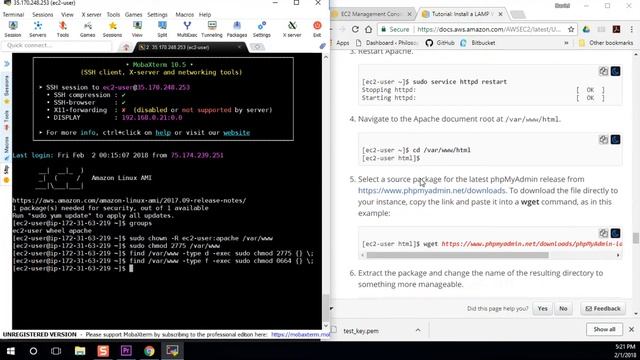This screenshot has height=360, width=640.
Task: Click the Chrome home button
Action: pos(369,29)
